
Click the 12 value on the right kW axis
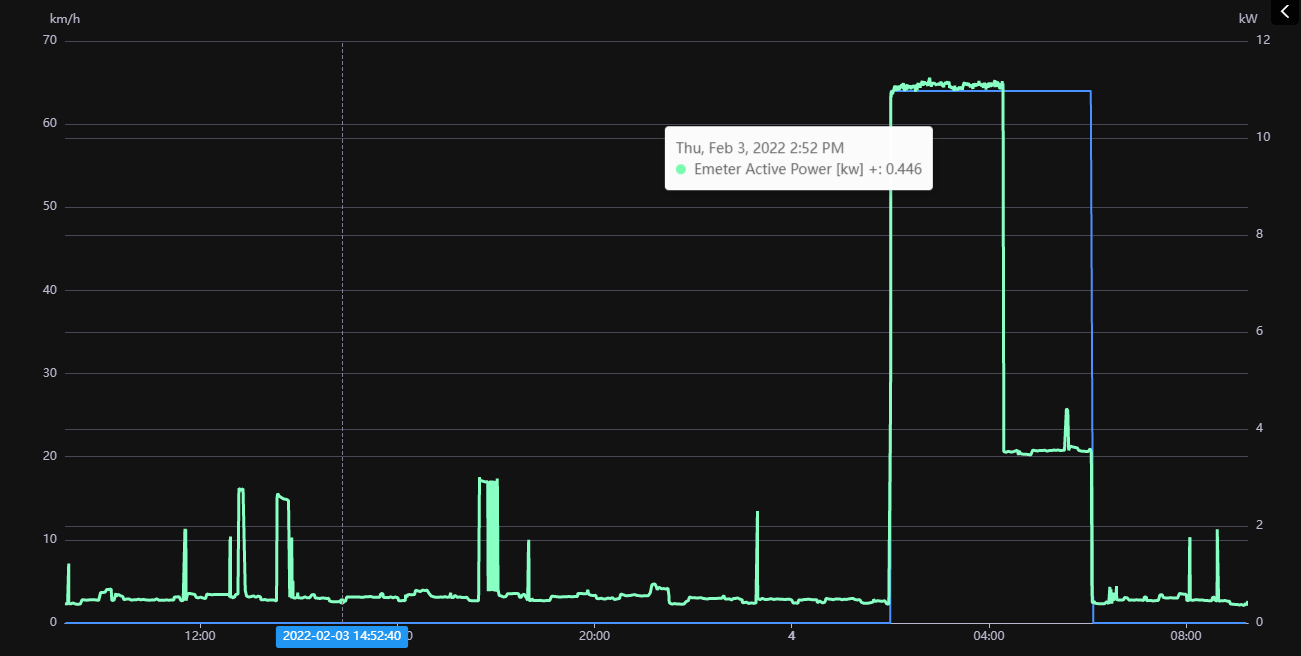click(1263, 40)
